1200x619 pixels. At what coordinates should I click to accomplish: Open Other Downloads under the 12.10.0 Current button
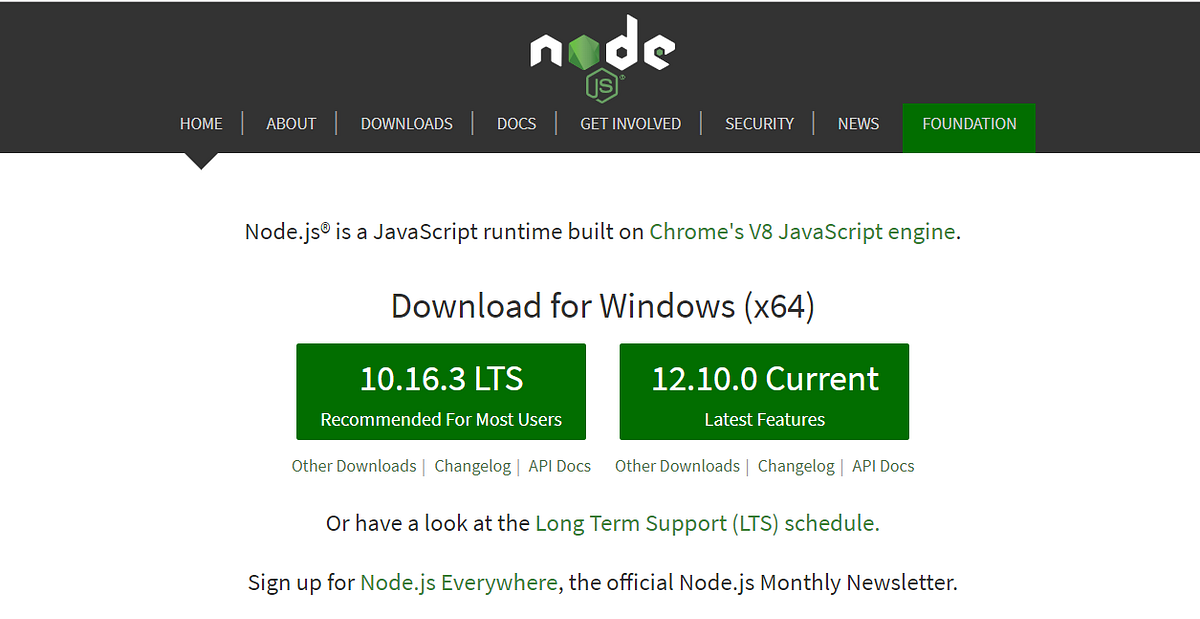(x=677, y=466)
